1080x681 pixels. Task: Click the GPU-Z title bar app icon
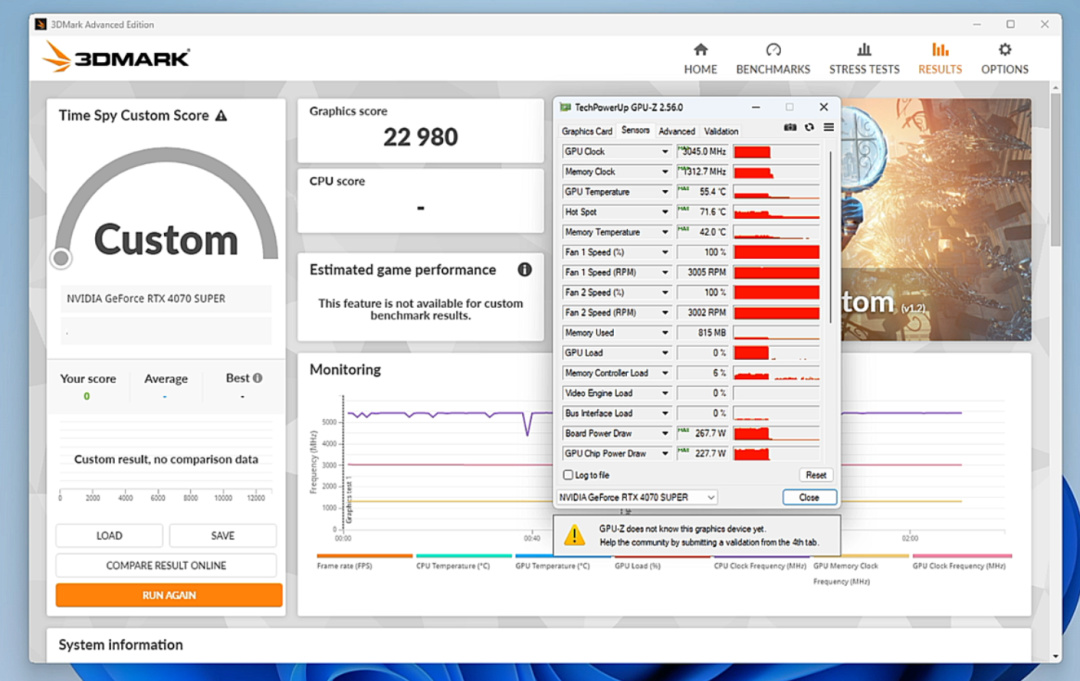565,107
